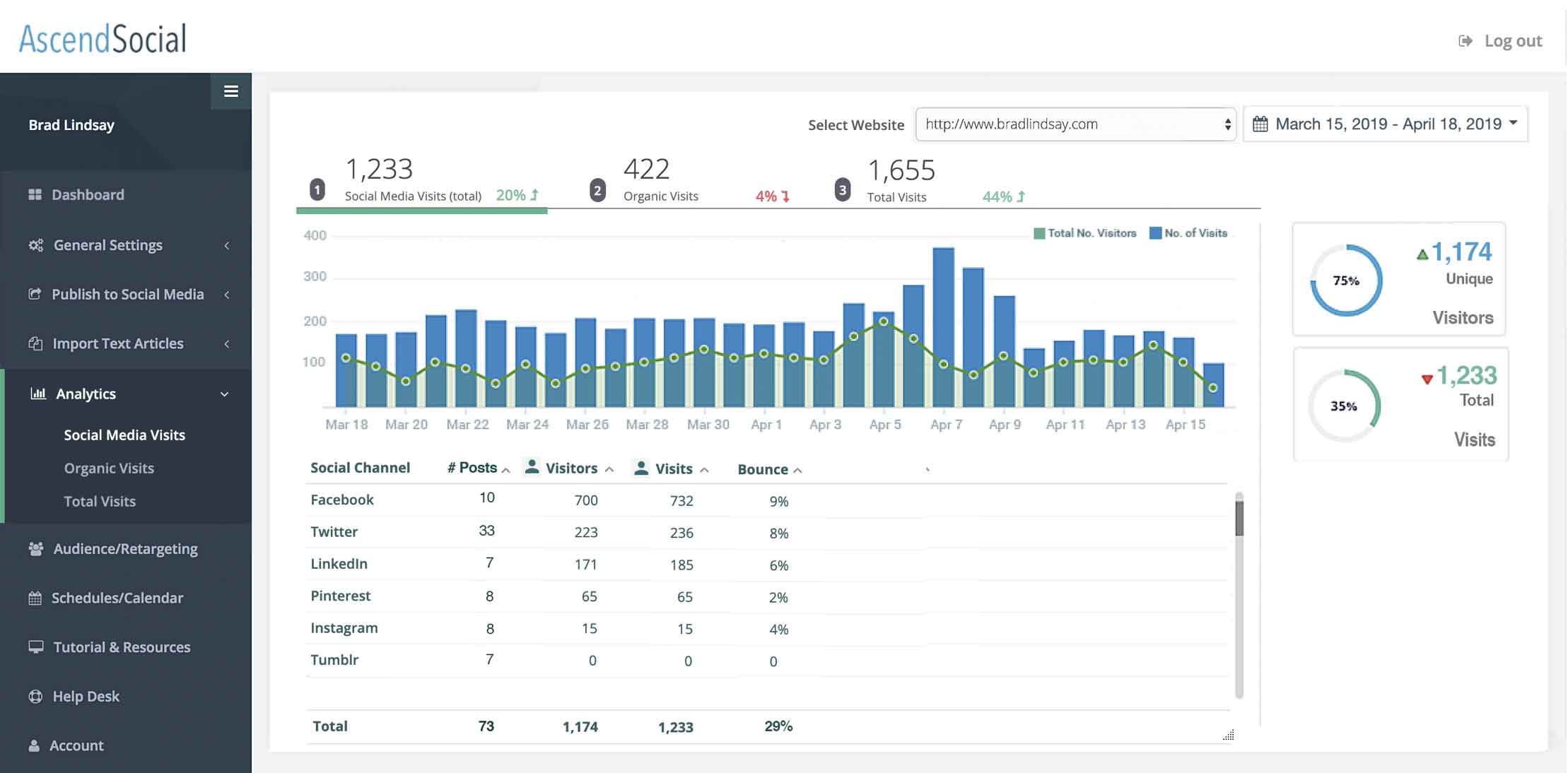This screenshot has height=773, width=1568.
Task: Switch to Organic Visits metric tab
Action: [660, 196]
